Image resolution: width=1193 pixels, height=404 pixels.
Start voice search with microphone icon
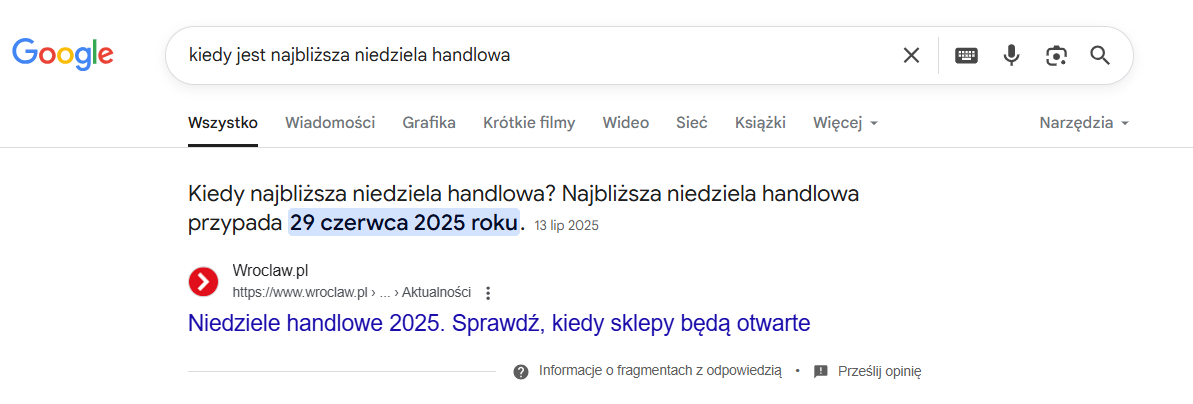point(1011,55)
